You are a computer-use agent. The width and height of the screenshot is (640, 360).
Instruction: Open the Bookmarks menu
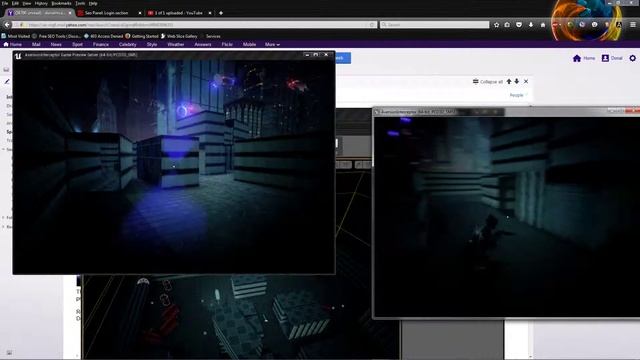coord(61,3)
